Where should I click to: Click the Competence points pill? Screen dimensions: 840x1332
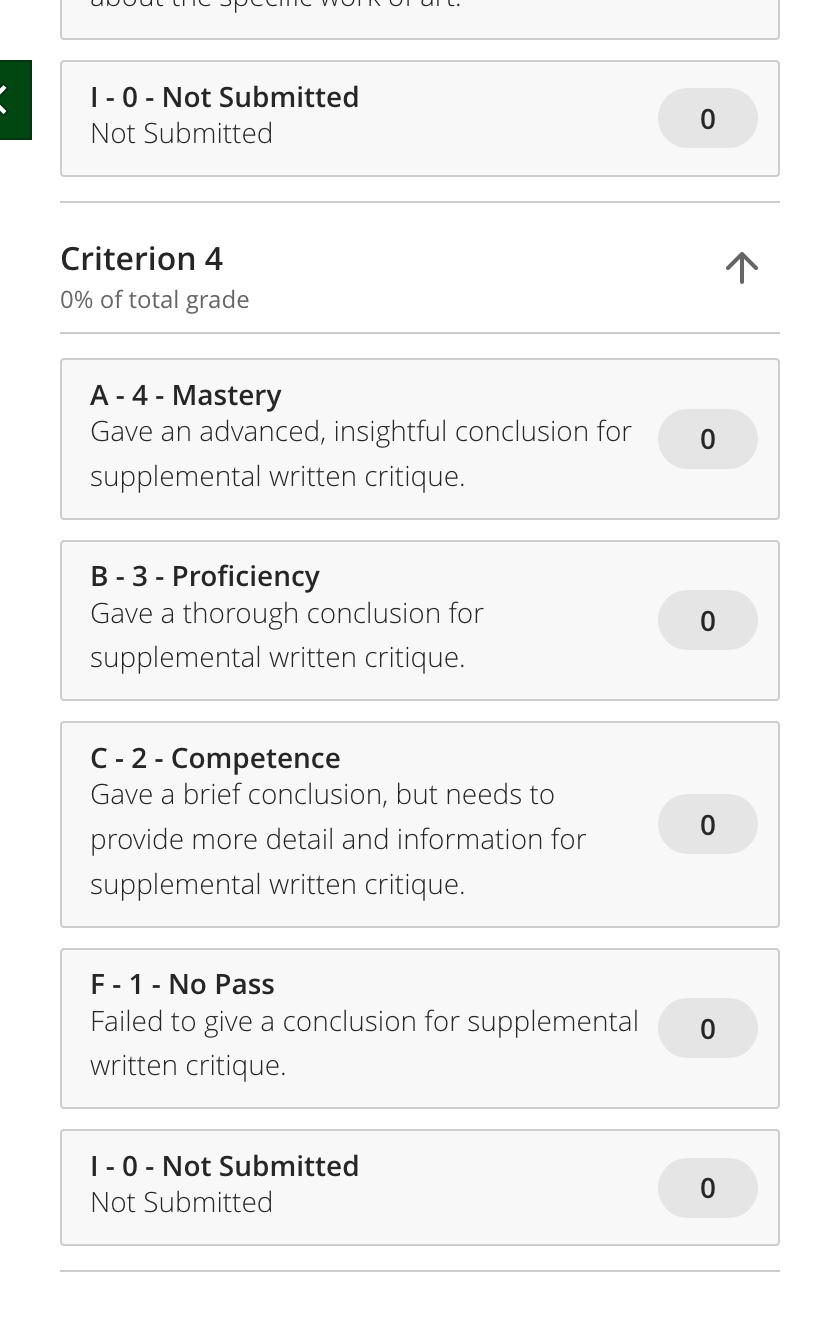[708, 824]
